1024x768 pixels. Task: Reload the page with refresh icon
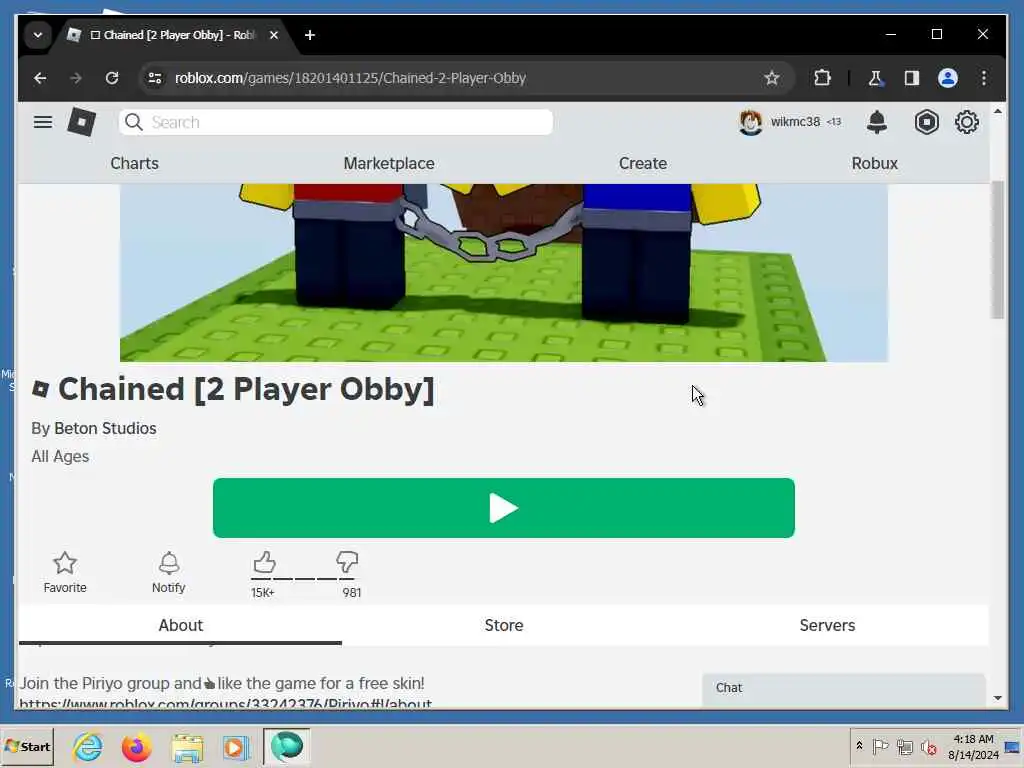point(112,78)
